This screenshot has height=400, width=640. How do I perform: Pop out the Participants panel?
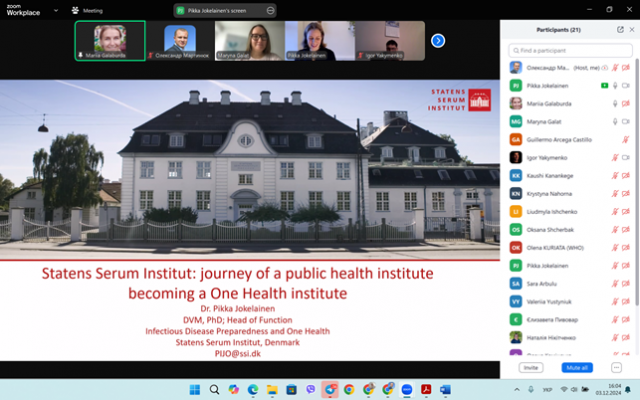point(620,29)
